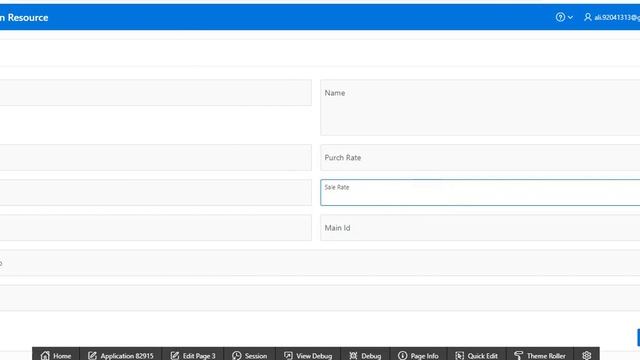This screenshot has width=640, height=360.
Task: Click View Debug in developer toolbar
Action: pyautogui.click(x=308, y=355)
